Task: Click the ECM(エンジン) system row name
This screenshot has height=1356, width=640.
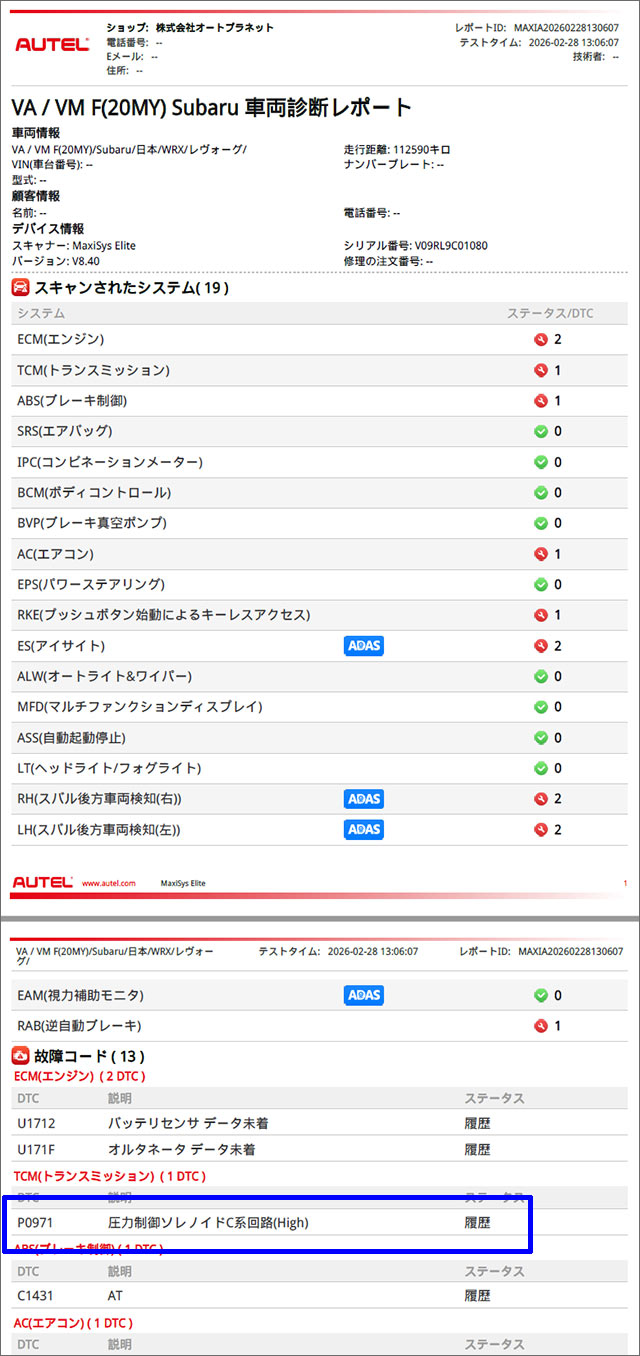Action: click(x=61, y=339)
